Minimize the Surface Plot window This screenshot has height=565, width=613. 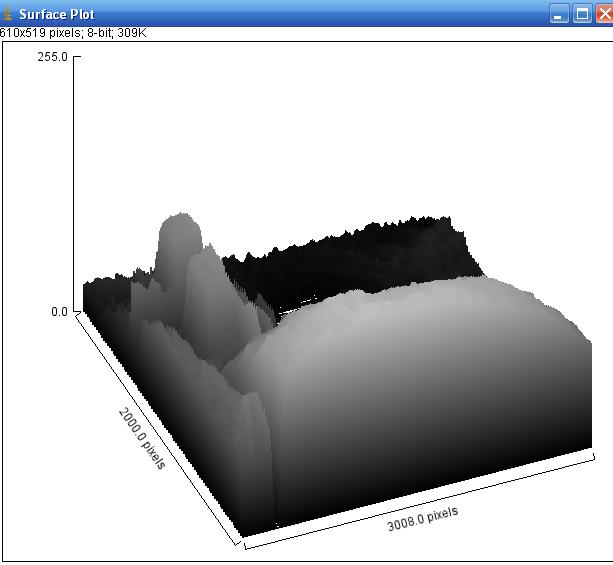[559, 14]
